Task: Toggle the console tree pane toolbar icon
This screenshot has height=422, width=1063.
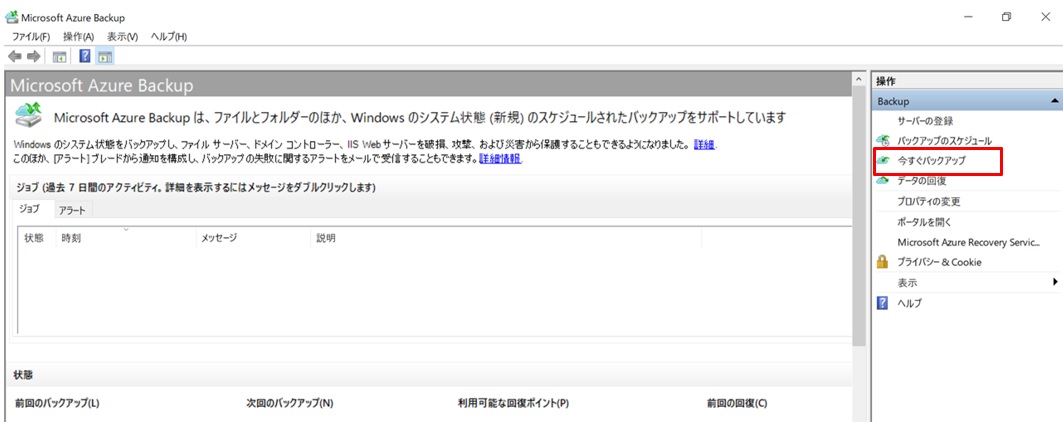Action: (x=60, y=56)
